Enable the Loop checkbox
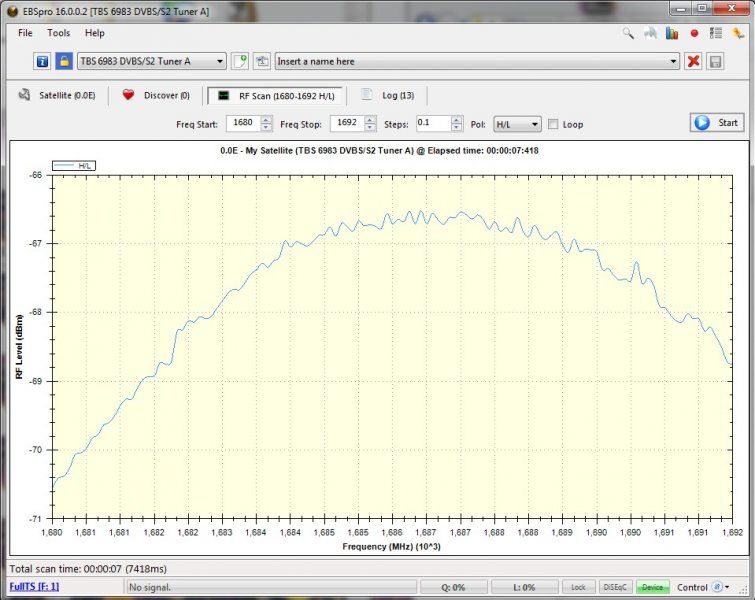The width and height of the screenshot is (755, 600). click(554, 124)
